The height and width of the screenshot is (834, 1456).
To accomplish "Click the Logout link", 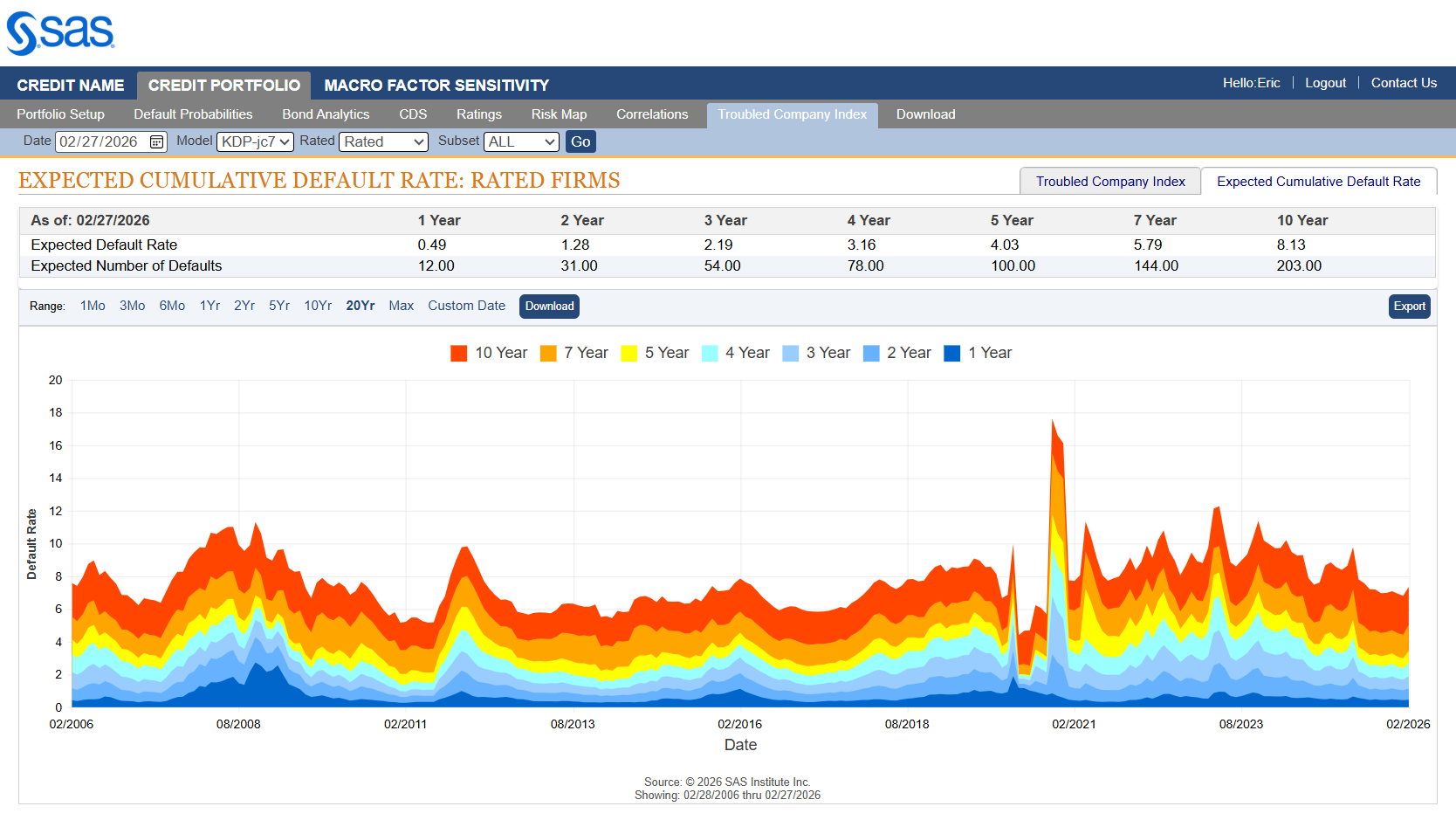I will pos(1325,83).
